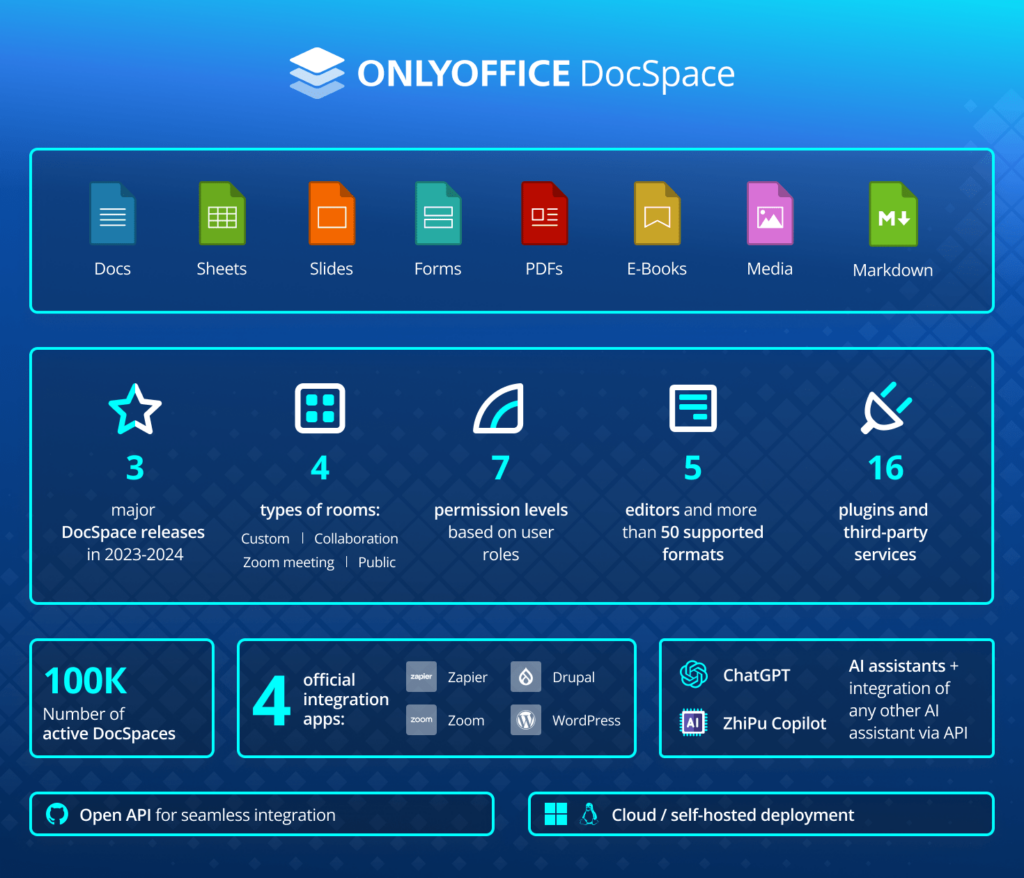Click the Forms icon
The width and height of the screenshot is (1024, 878).
tap(437, 213)
